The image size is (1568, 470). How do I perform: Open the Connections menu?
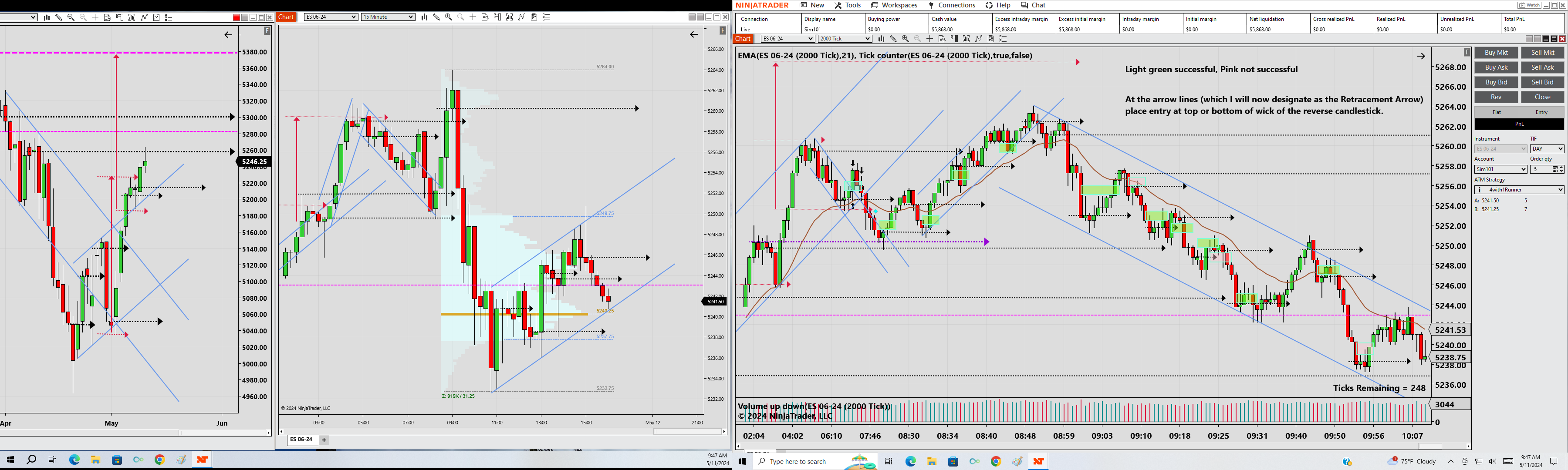point(951,6)
